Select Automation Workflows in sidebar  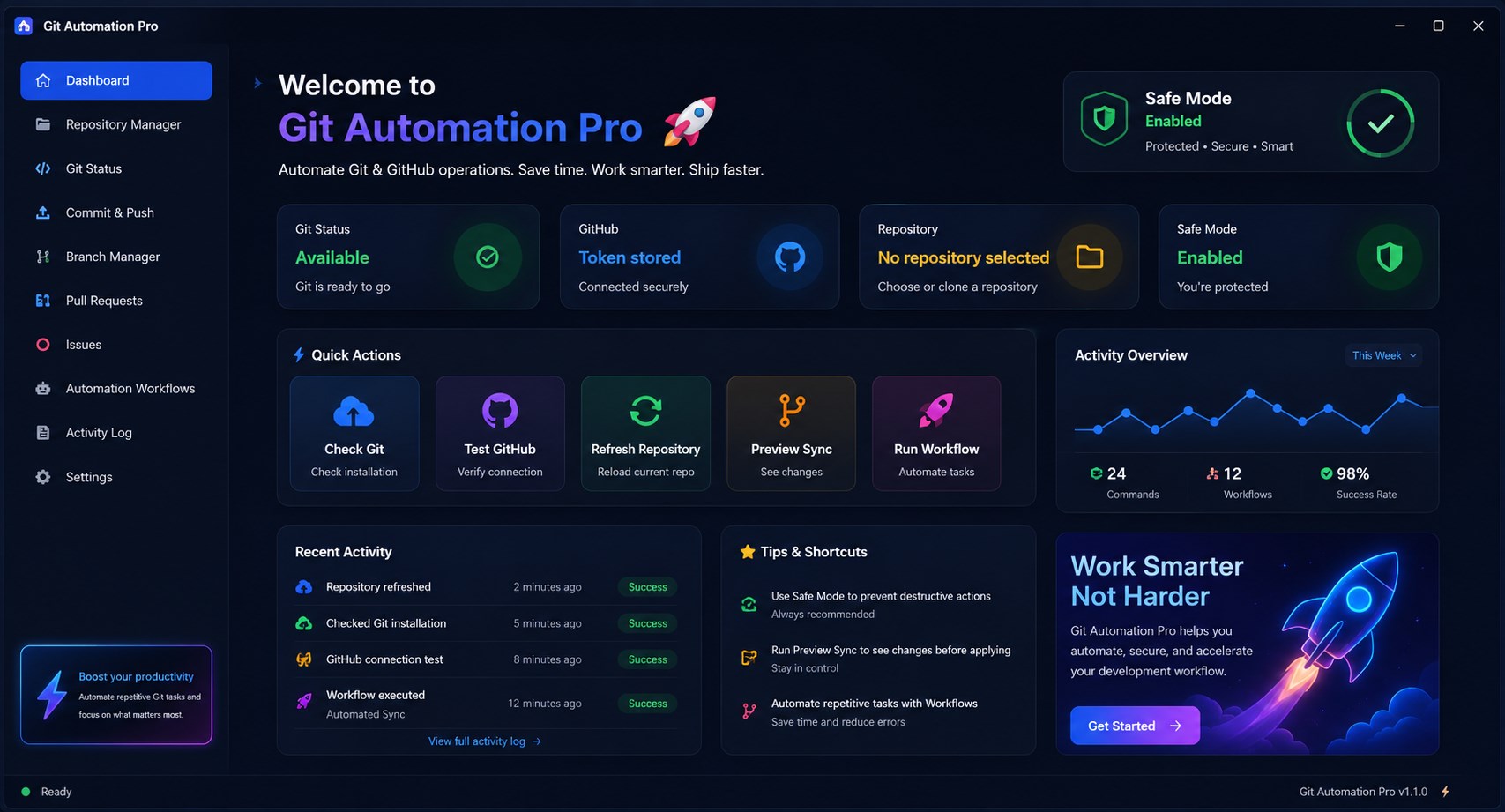pyautogui.click(x=116, y=389)
